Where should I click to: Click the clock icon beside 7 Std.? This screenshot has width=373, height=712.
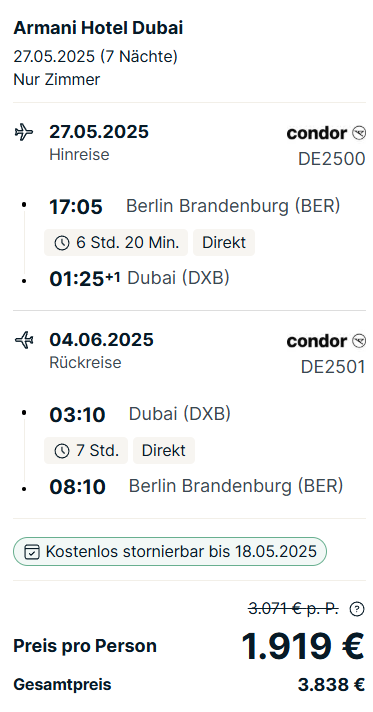(62, 451)
